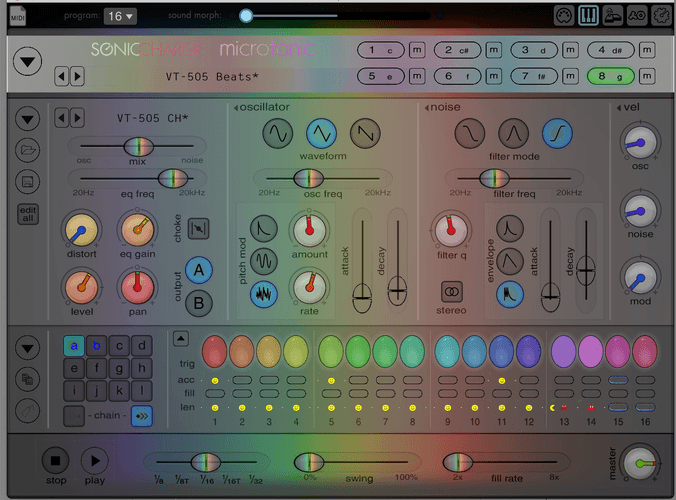The height and width of the screenshot is (500, 676).
Task: Click the up arrow above trig
Action: tap(181, 339)
